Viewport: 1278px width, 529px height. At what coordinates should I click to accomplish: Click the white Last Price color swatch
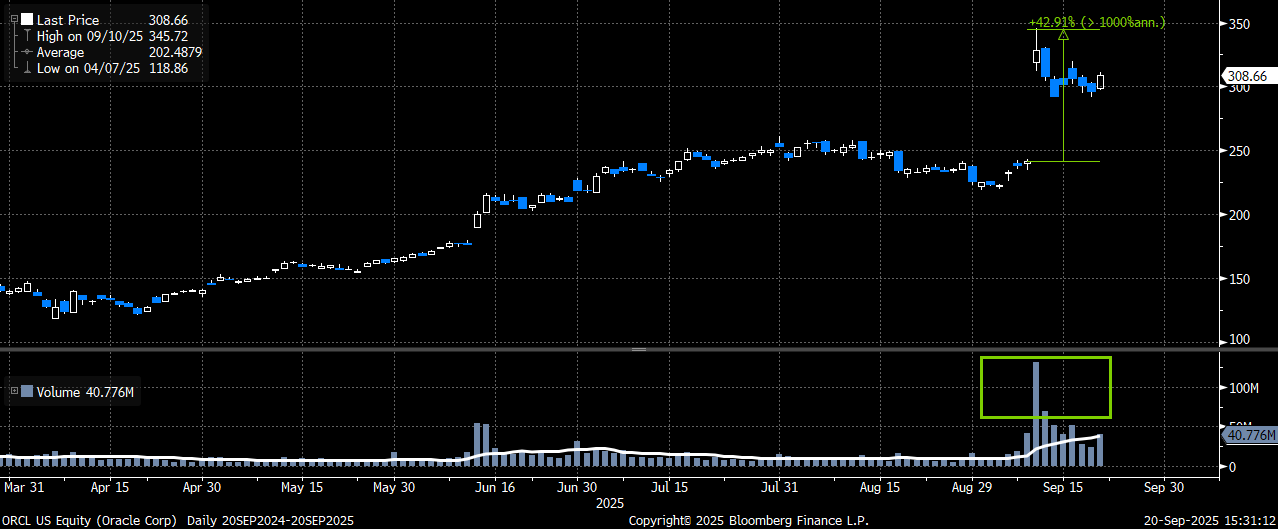(x=26, y=20)
